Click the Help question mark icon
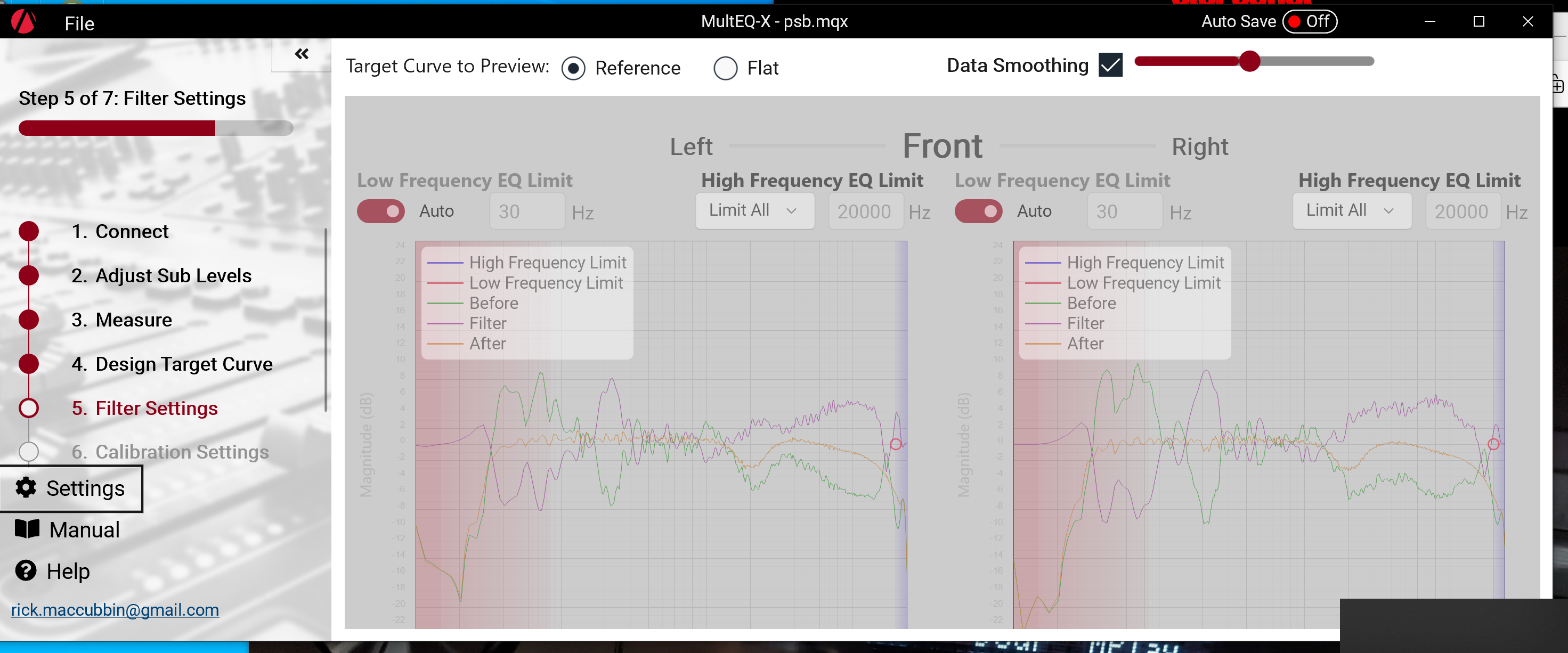The width and height of the screenshot is (1568, 653). pyautogui.click(x=26, y=570)
